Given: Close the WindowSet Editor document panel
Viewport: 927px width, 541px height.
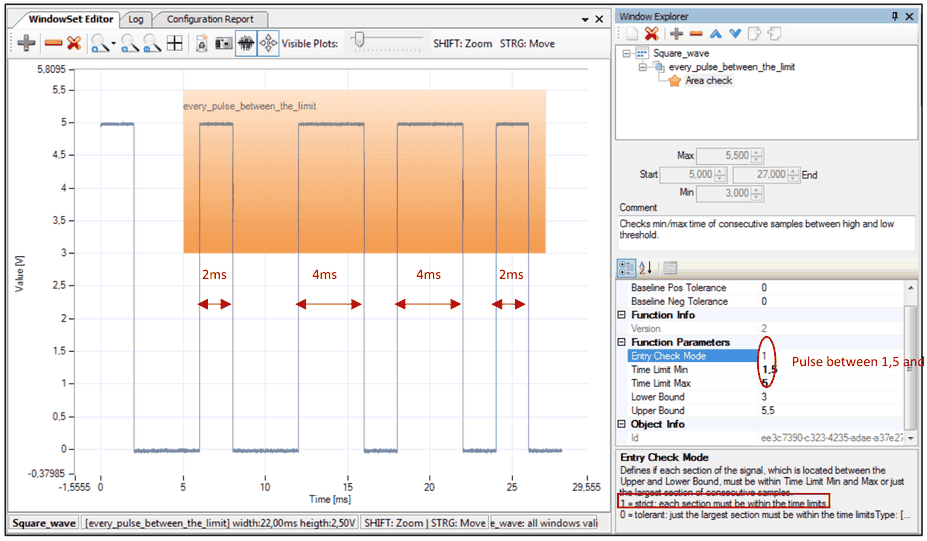Looking at the screenshot, I should 599,19.
